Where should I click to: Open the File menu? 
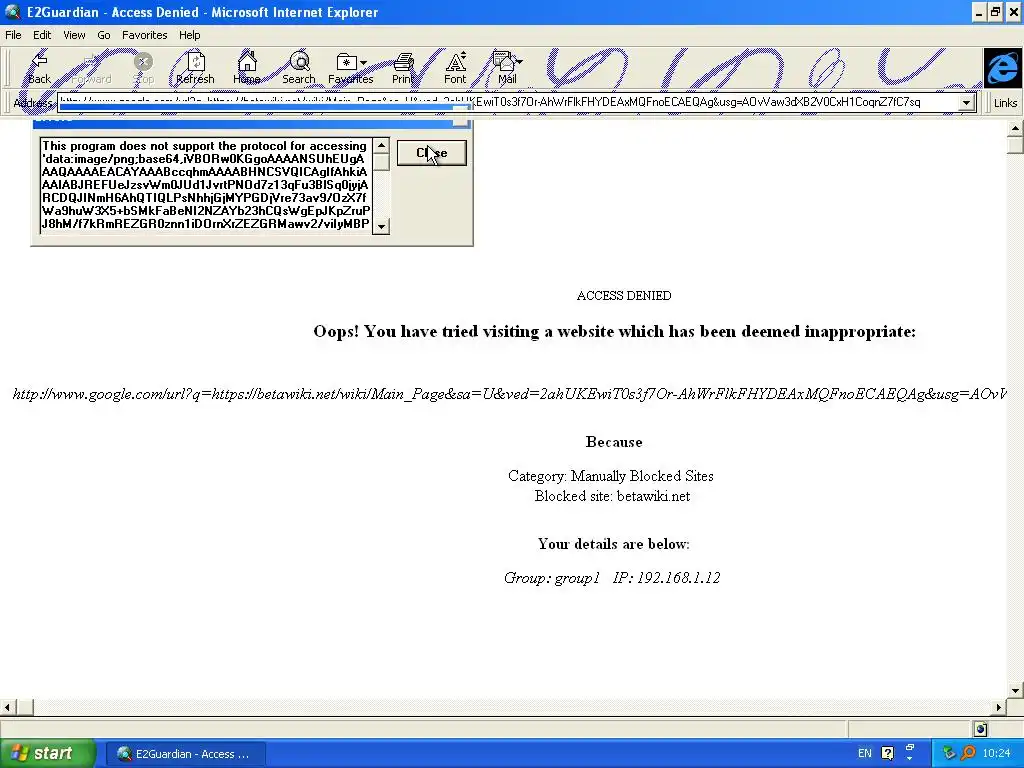coord(13,35)
